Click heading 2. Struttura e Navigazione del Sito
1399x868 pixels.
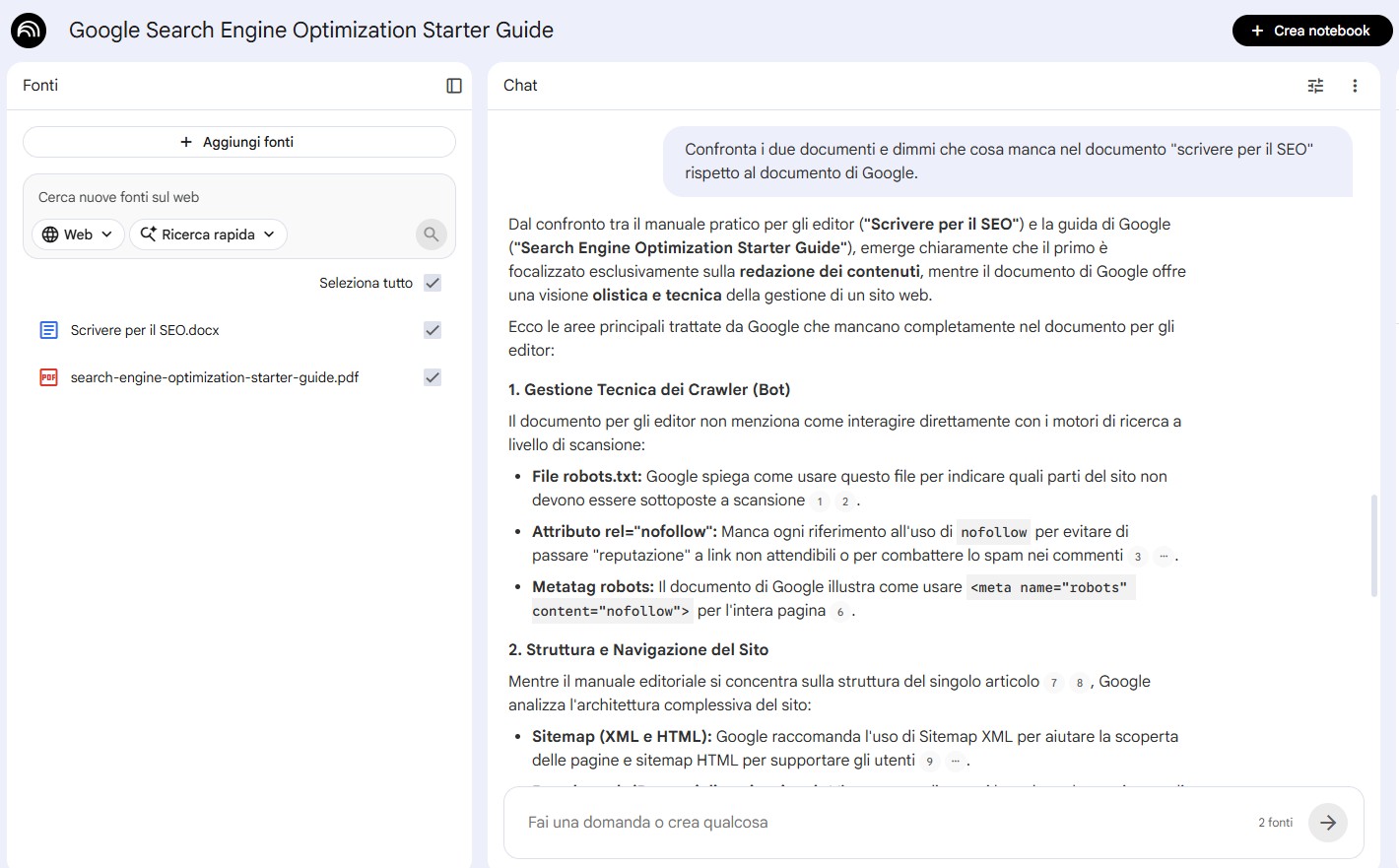pos(638,650)
